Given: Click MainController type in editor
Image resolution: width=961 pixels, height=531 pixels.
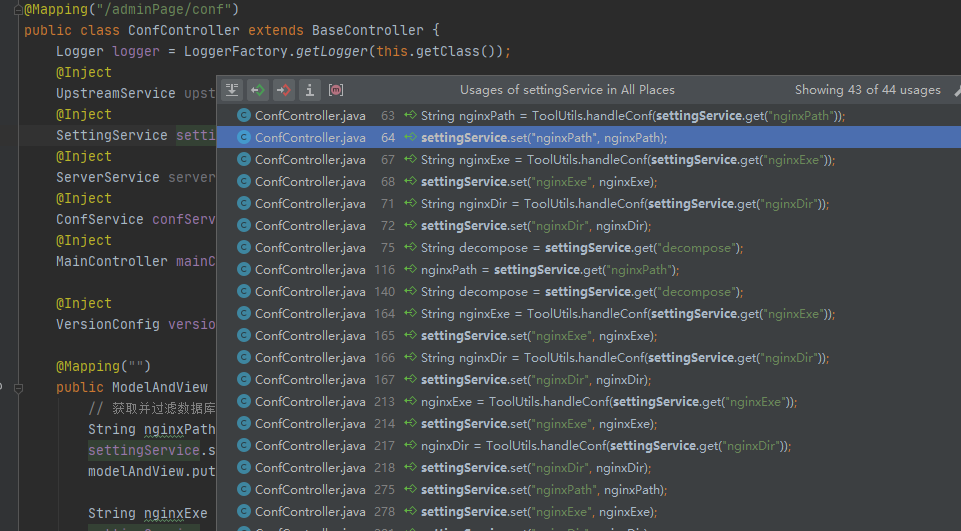Looking at the screenshot, I should point(112,261).
